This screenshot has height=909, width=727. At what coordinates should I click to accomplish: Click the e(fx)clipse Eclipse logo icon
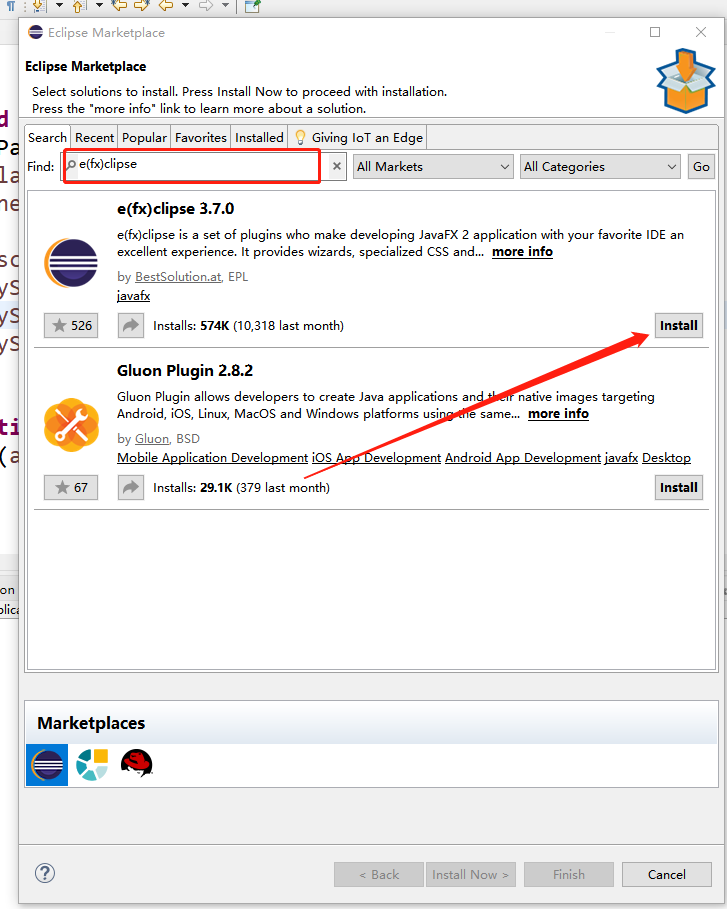(71, 263)
